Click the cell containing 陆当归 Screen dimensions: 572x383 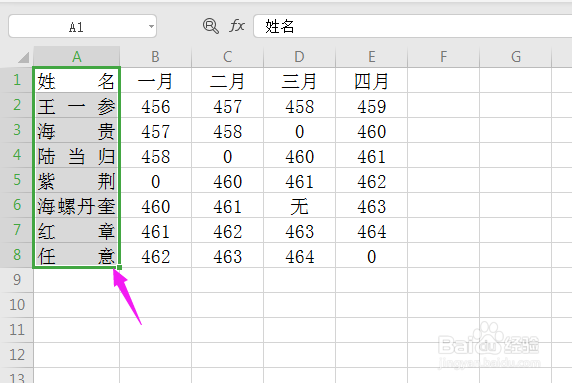pos(77,155)
